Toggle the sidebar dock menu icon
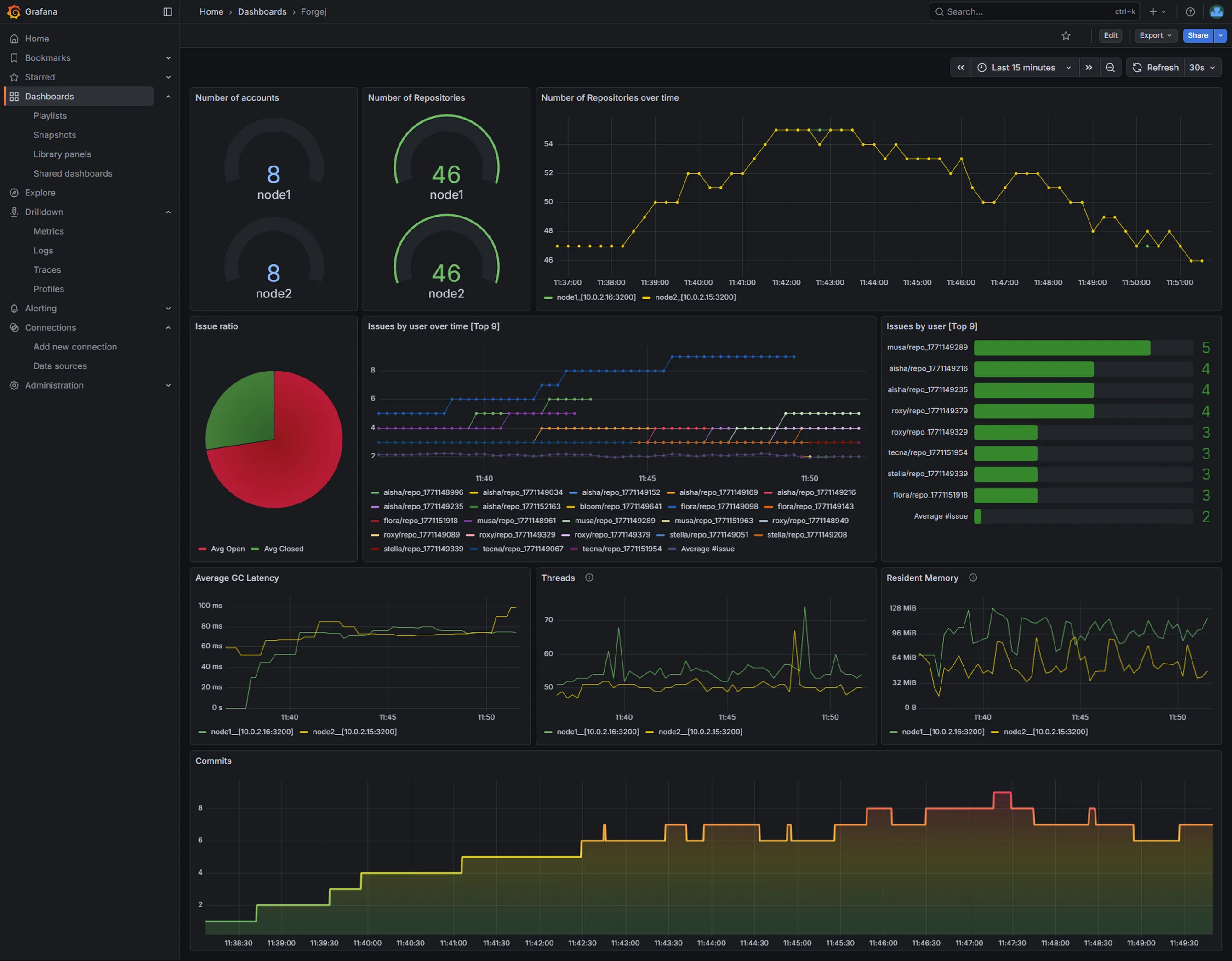This screenshot has width=1232, height=961. tap(167, 12)
